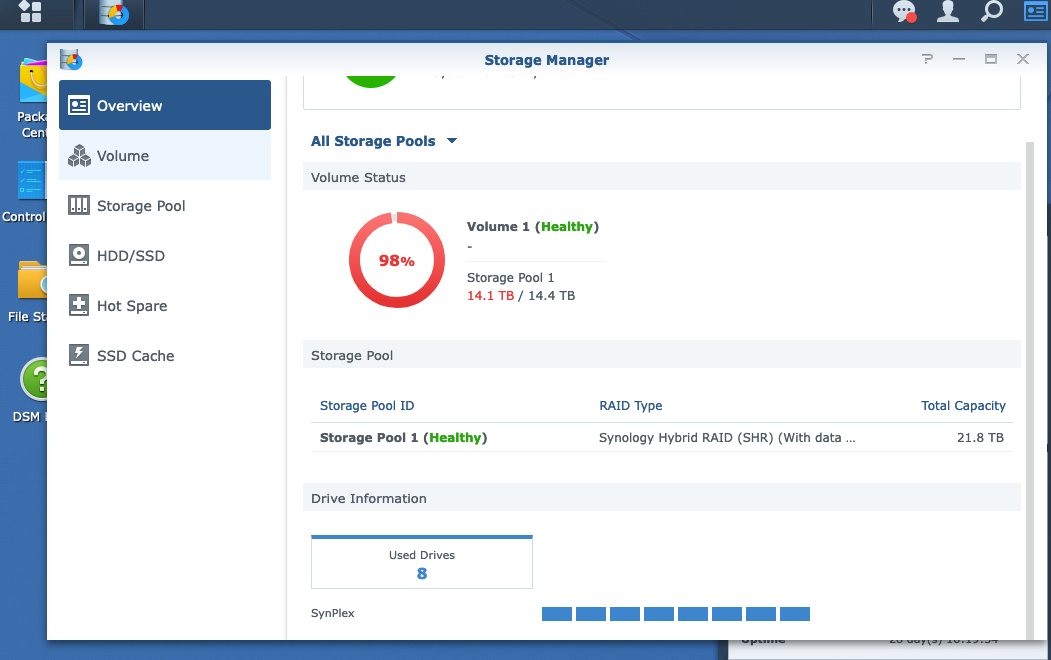The image size is (1051, 660).
Task: Select the first SynPlex drive segment
Action: point(556,613)
